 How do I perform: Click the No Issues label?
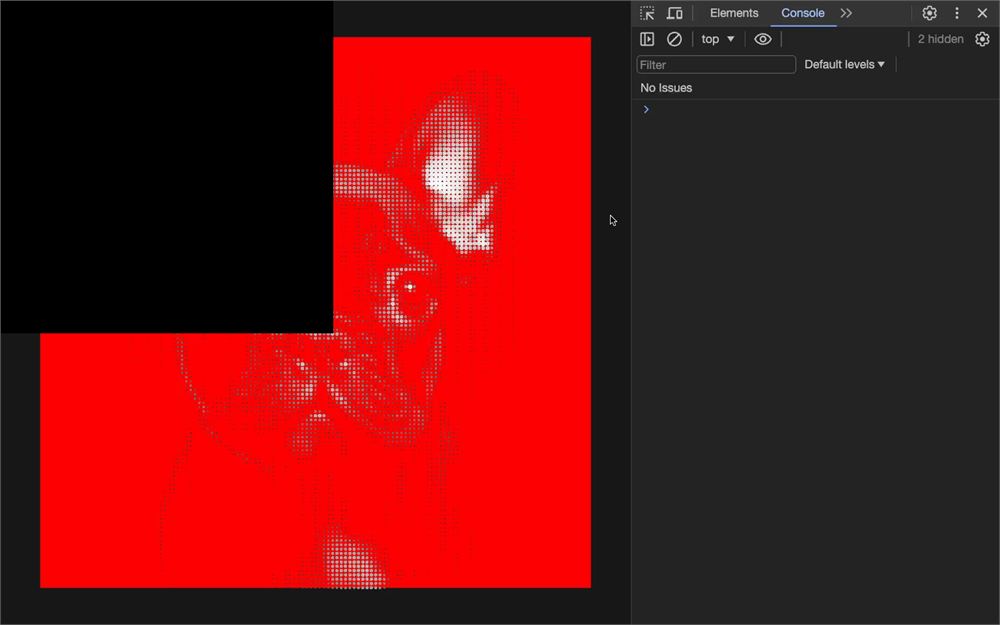point(666,88)
